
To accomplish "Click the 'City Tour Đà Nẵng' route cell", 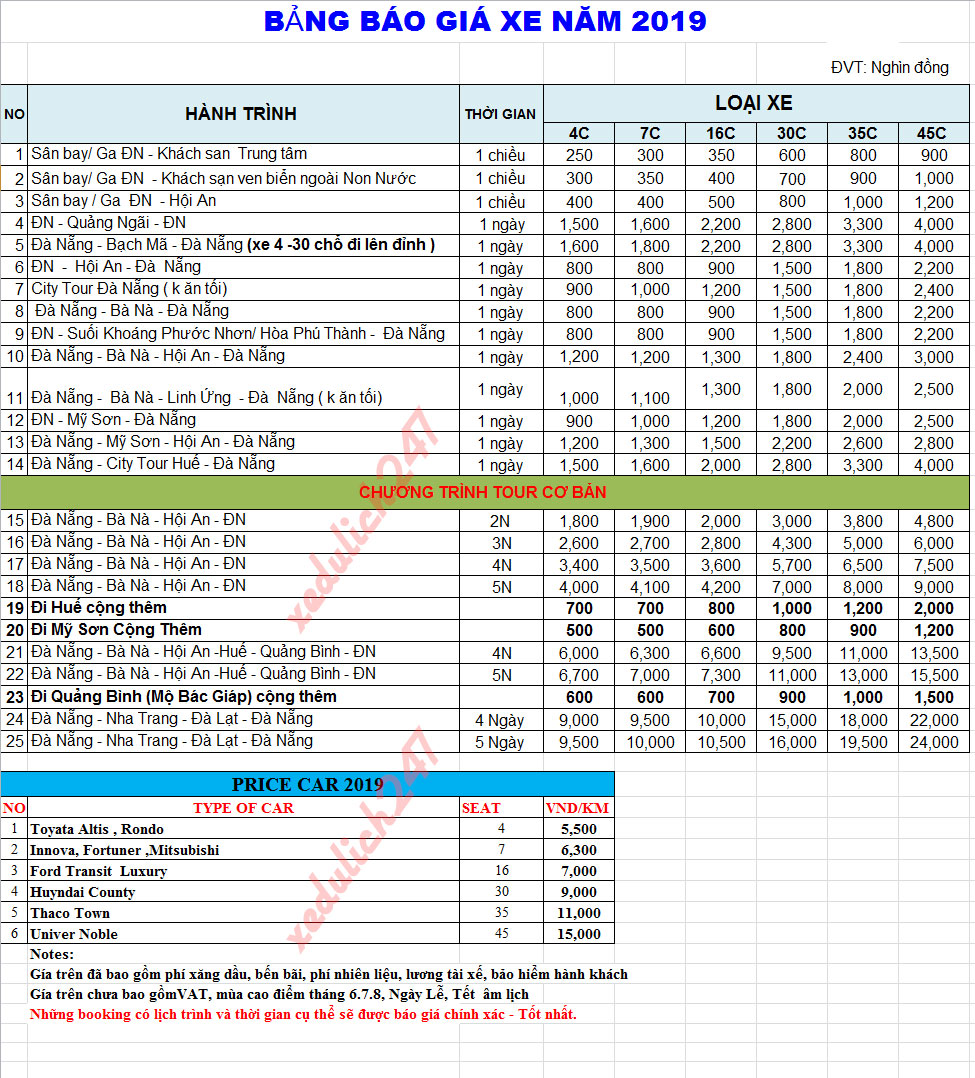I will coord(130,289).
